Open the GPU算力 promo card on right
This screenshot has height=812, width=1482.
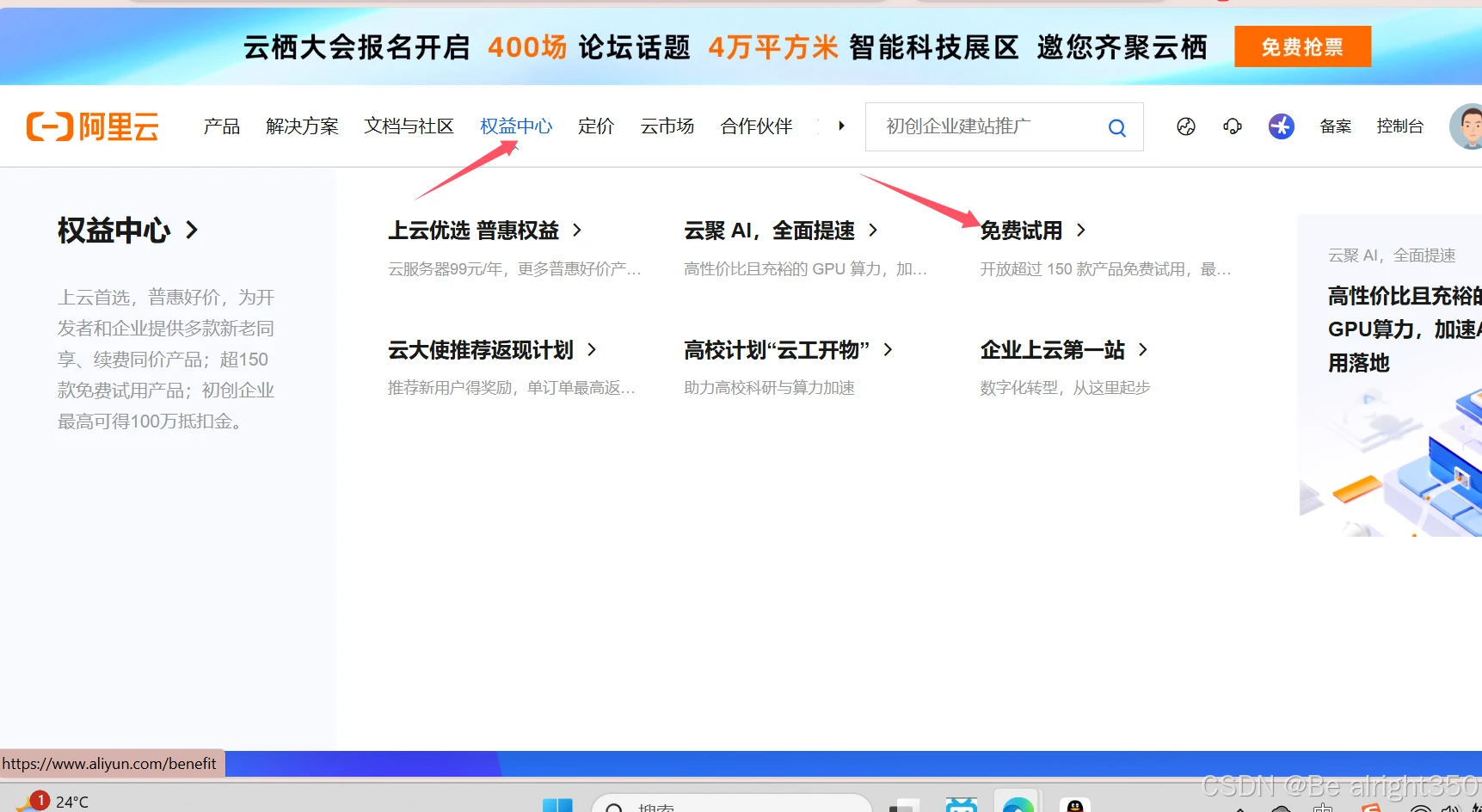pyautogui.click(x=1390, y=376)
